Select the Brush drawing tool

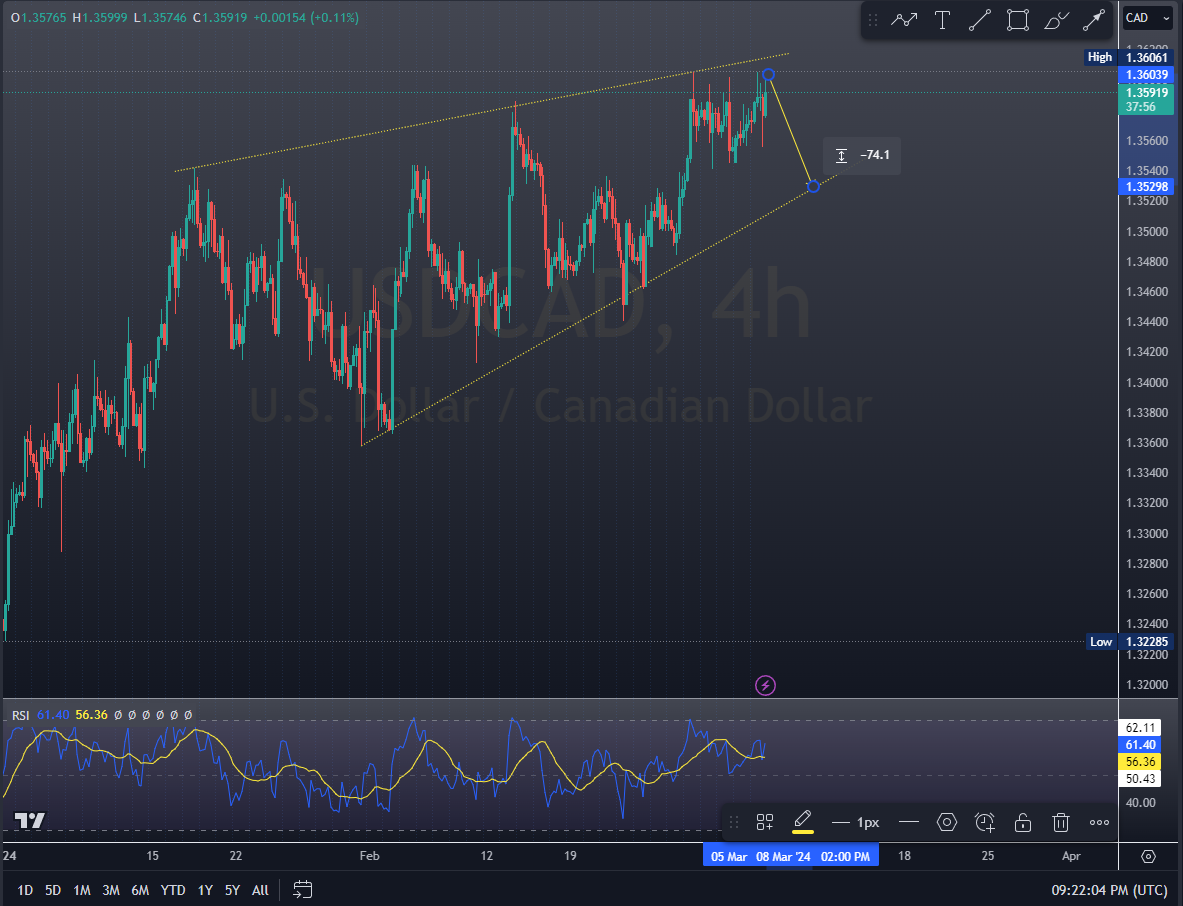pos(1056,20)
